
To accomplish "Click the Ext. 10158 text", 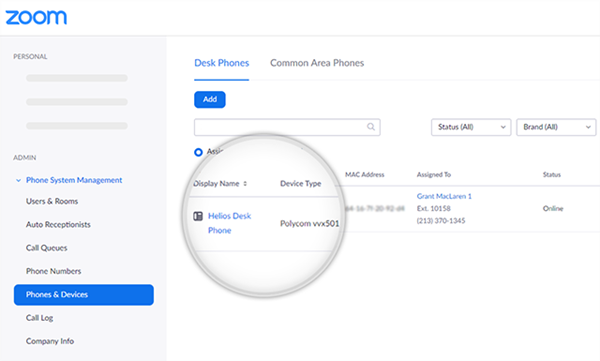I will click(x=434, y=209).
